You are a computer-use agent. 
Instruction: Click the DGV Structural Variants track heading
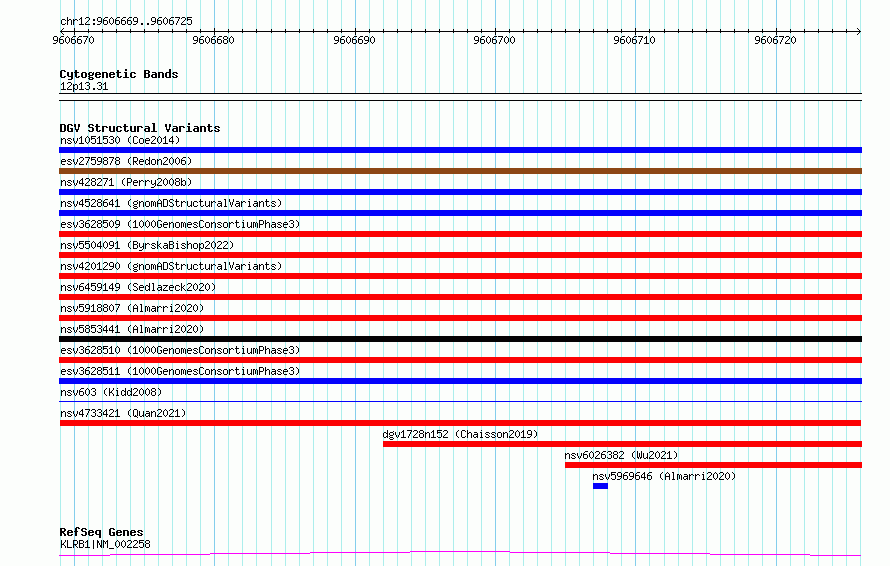140,128
